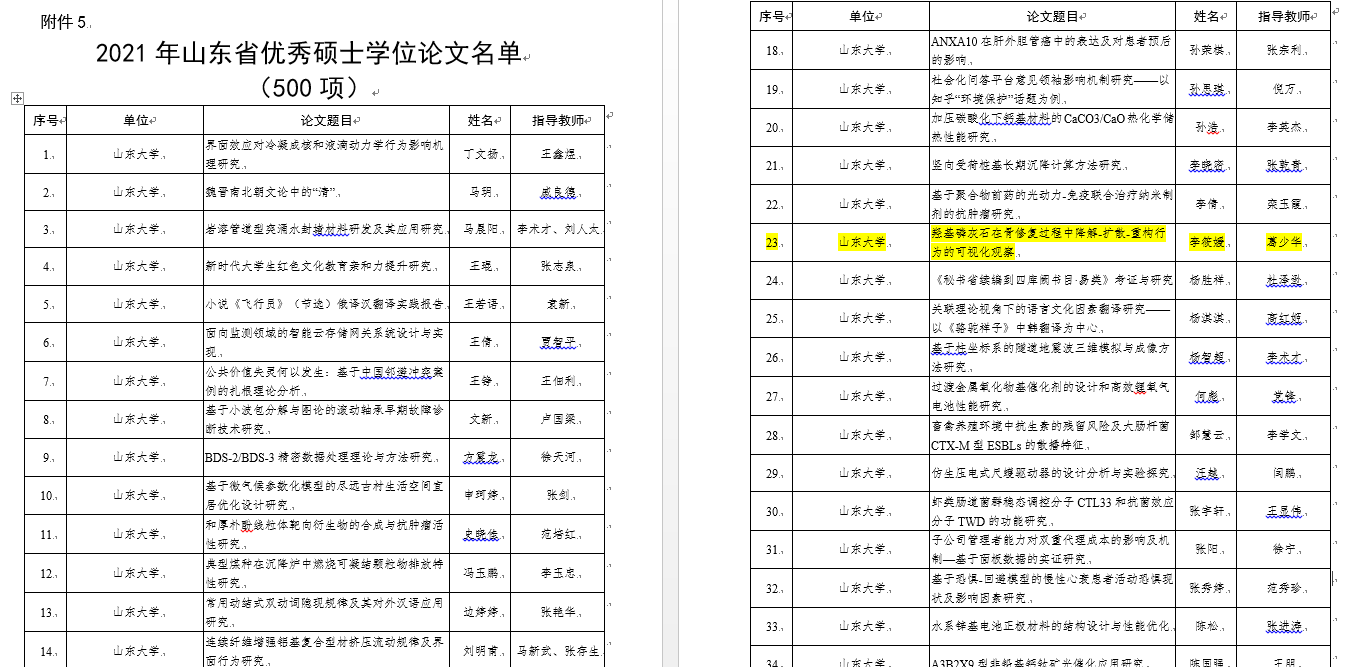This screenshot has width=1362, height=667.
Task: Click advisor '徐宁' in row 31
Action: pos(1285,549)
